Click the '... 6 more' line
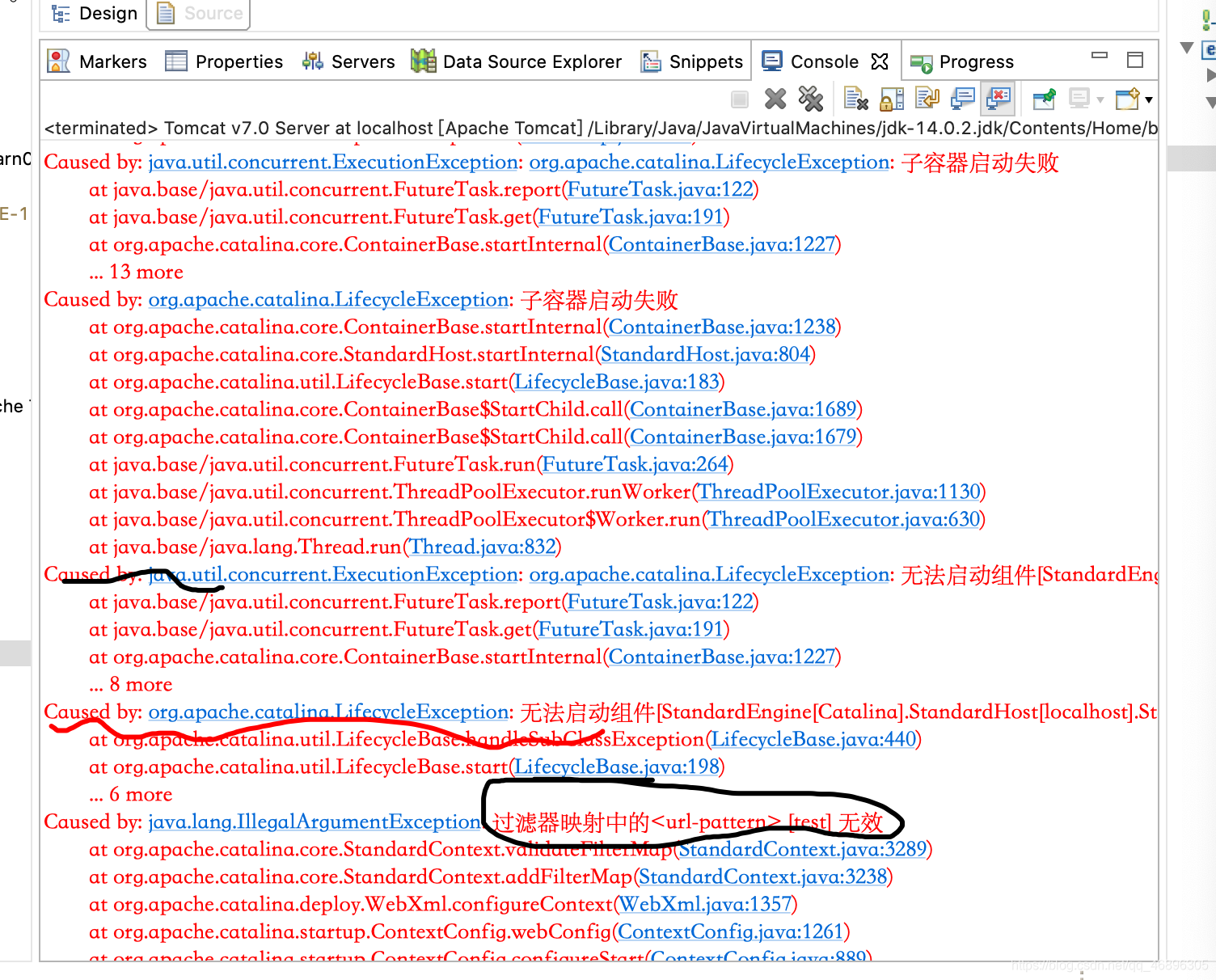Viewport: 1216px width, 980px height. 131,794
